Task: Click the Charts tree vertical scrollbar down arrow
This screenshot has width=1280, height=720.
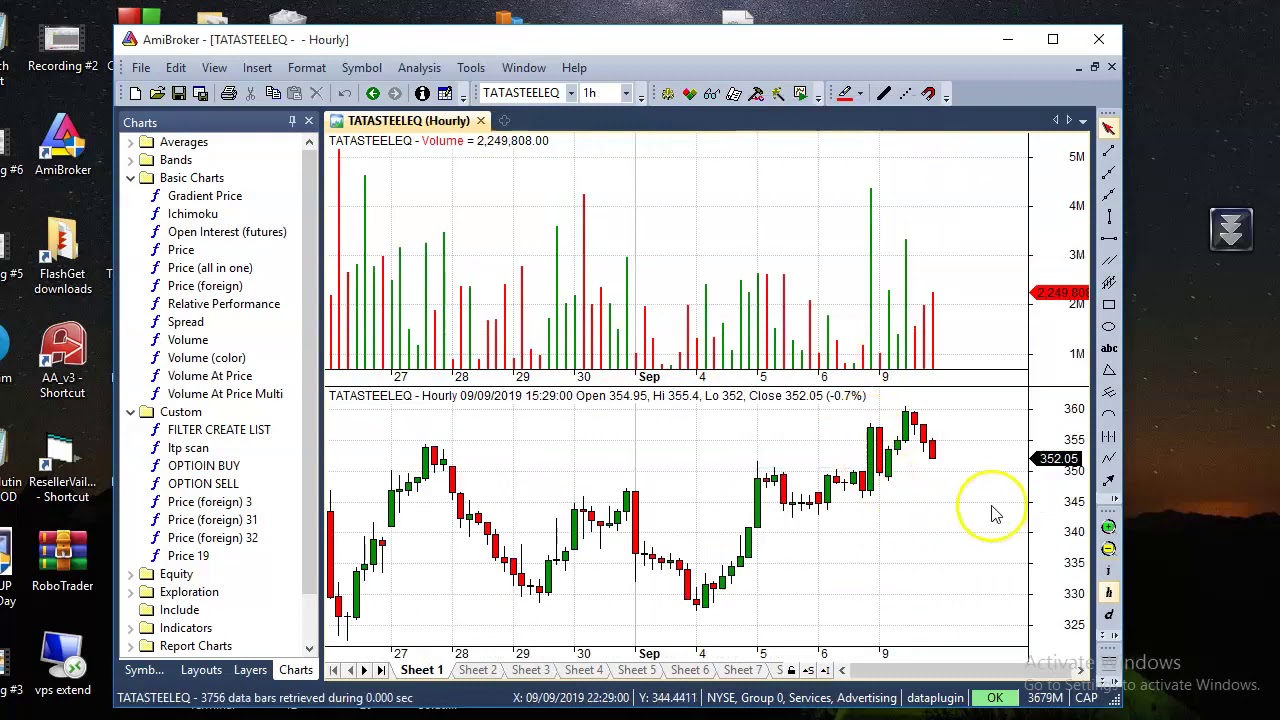Action: click(309, 649)
